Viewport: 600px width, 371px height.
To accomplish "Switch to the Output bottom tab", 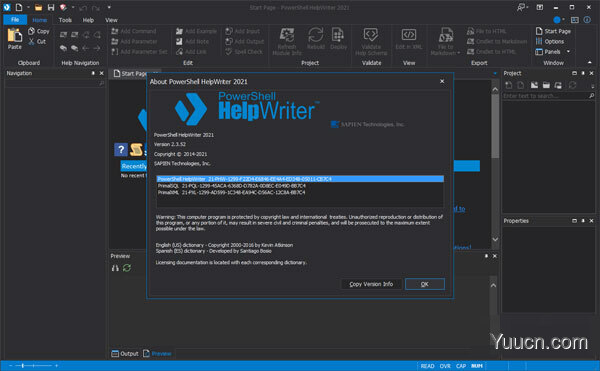I will tap(125, 353).
